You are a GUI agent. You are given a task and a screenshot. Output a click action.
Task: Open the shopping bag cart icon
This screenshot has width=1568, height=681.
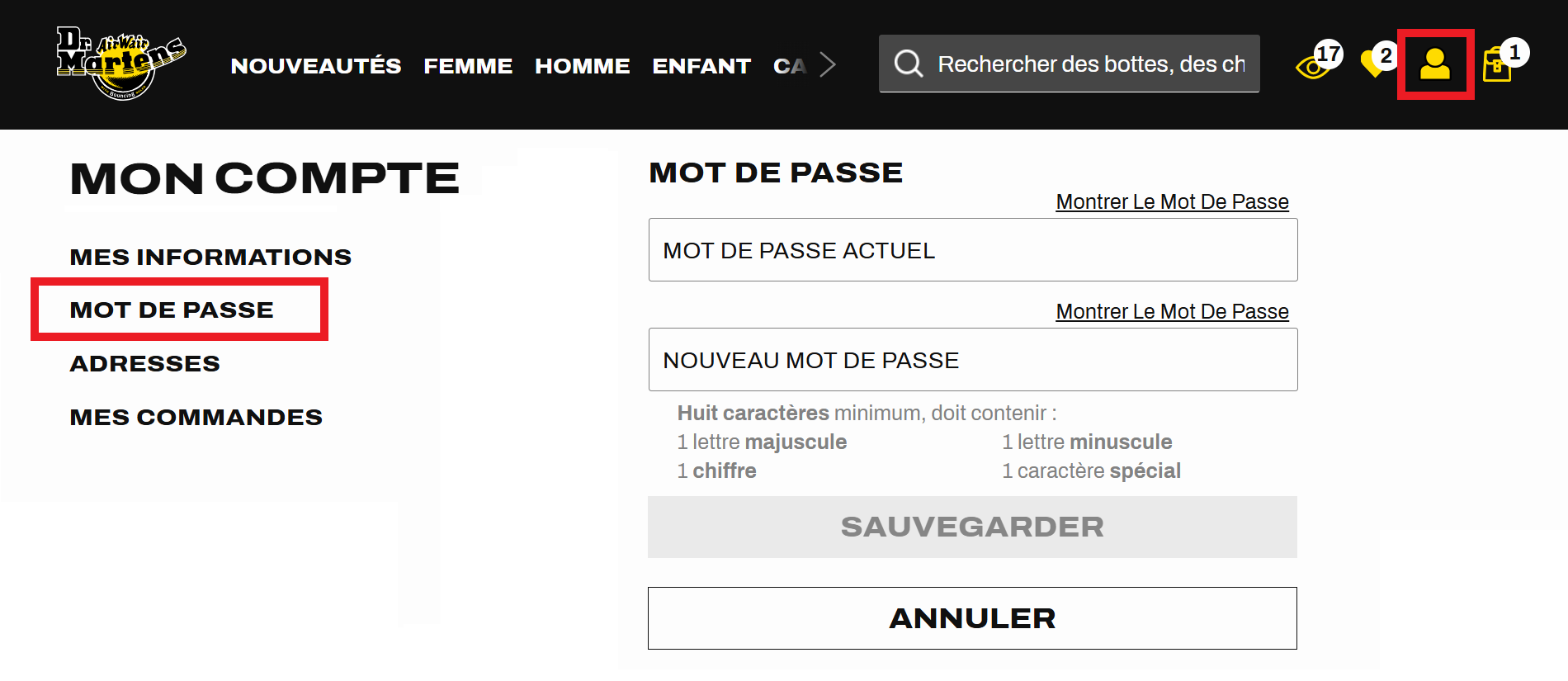point(1497,65)
